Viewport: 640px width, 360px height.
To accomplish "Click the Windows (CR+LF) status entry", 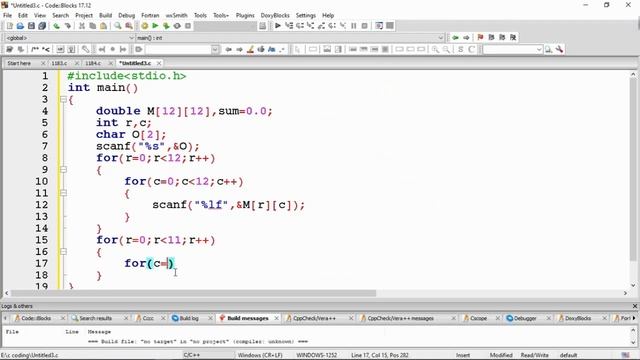I will 260,355.
